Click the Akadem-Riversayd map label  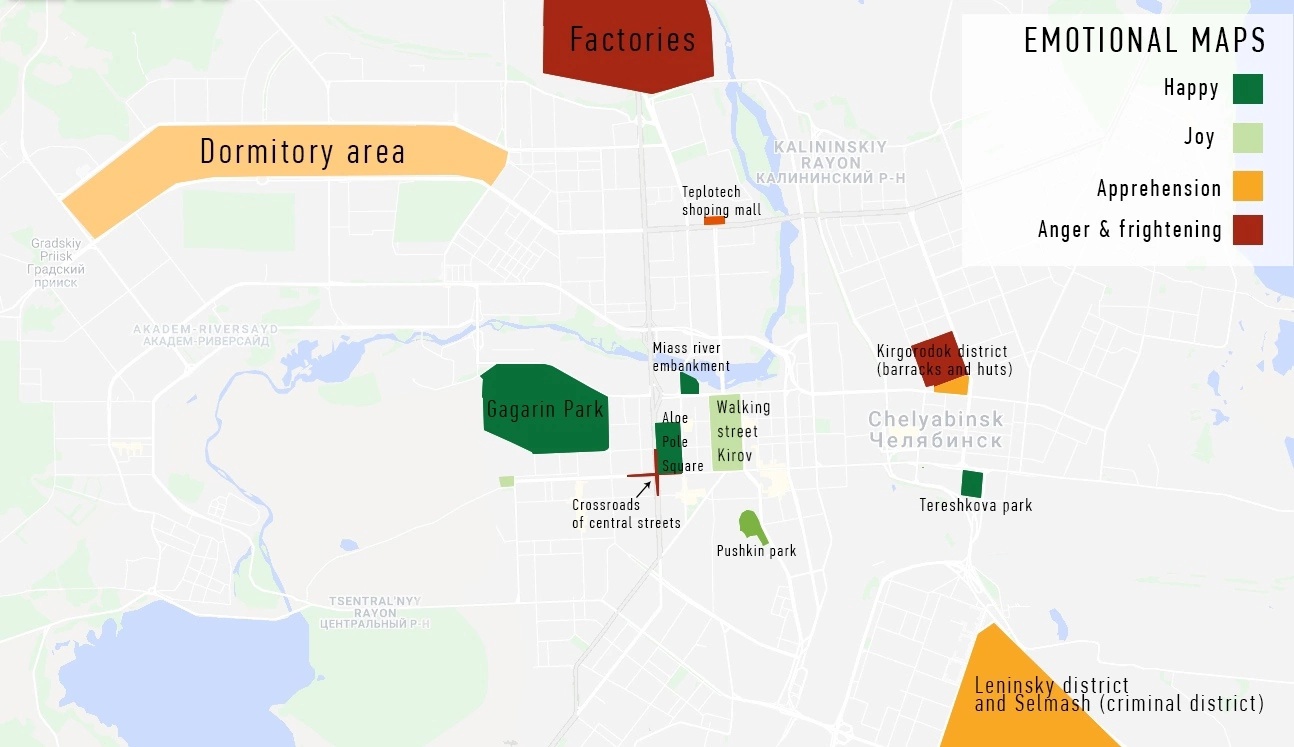coord(206,334)
